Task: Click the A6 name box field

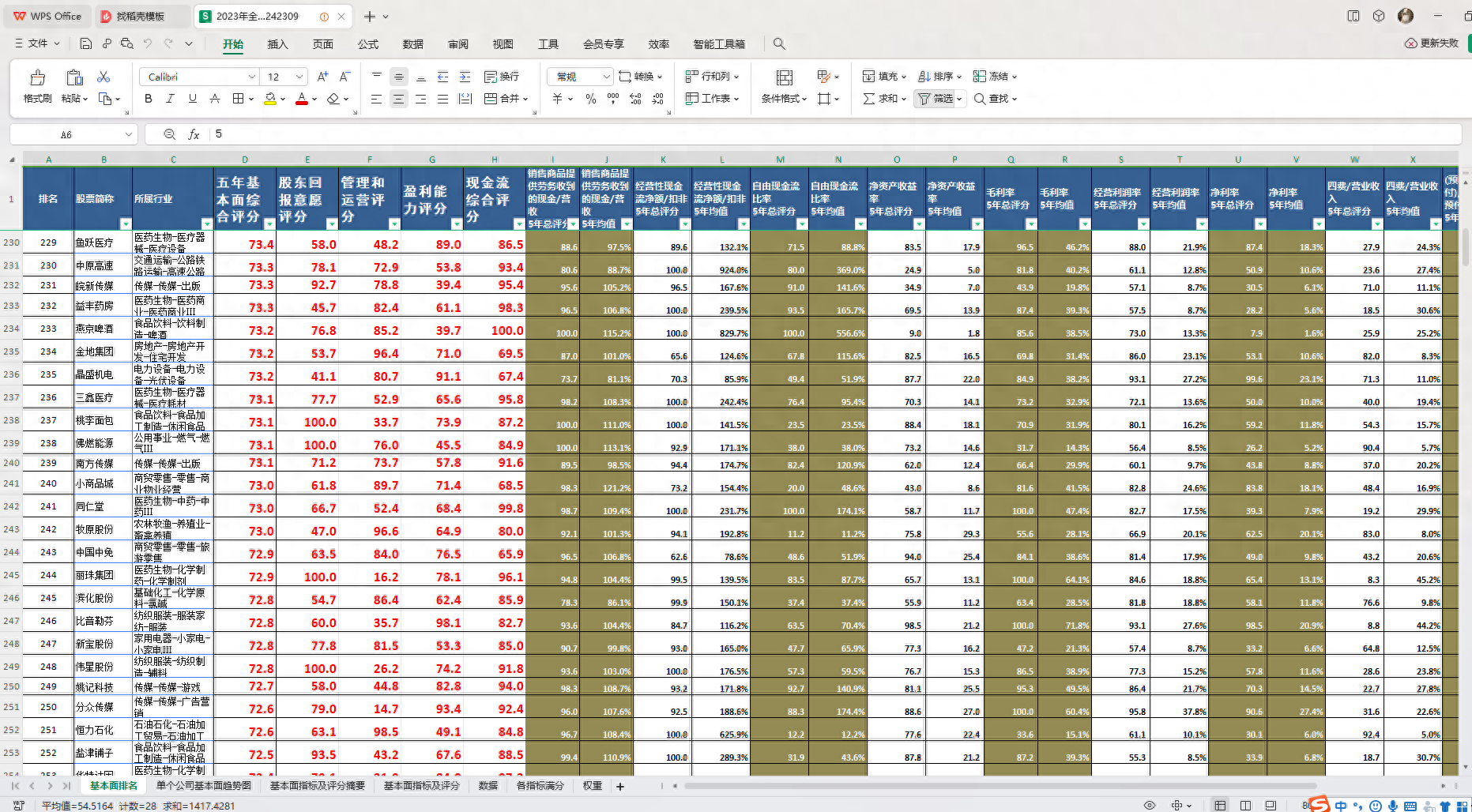Action: pos(66,135)
